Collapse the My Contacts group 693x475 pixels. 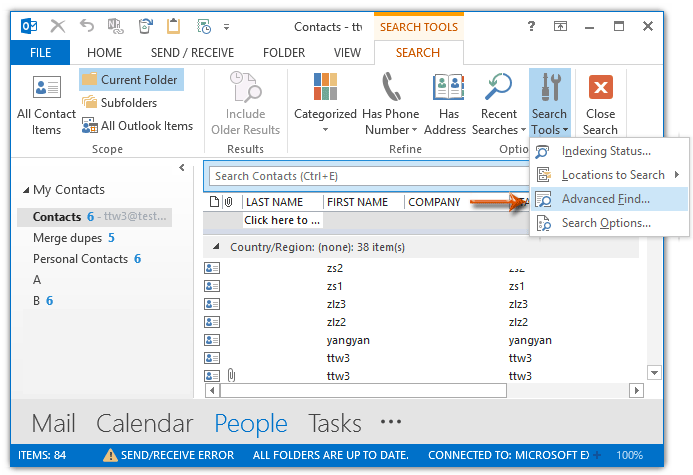(26, 190)
